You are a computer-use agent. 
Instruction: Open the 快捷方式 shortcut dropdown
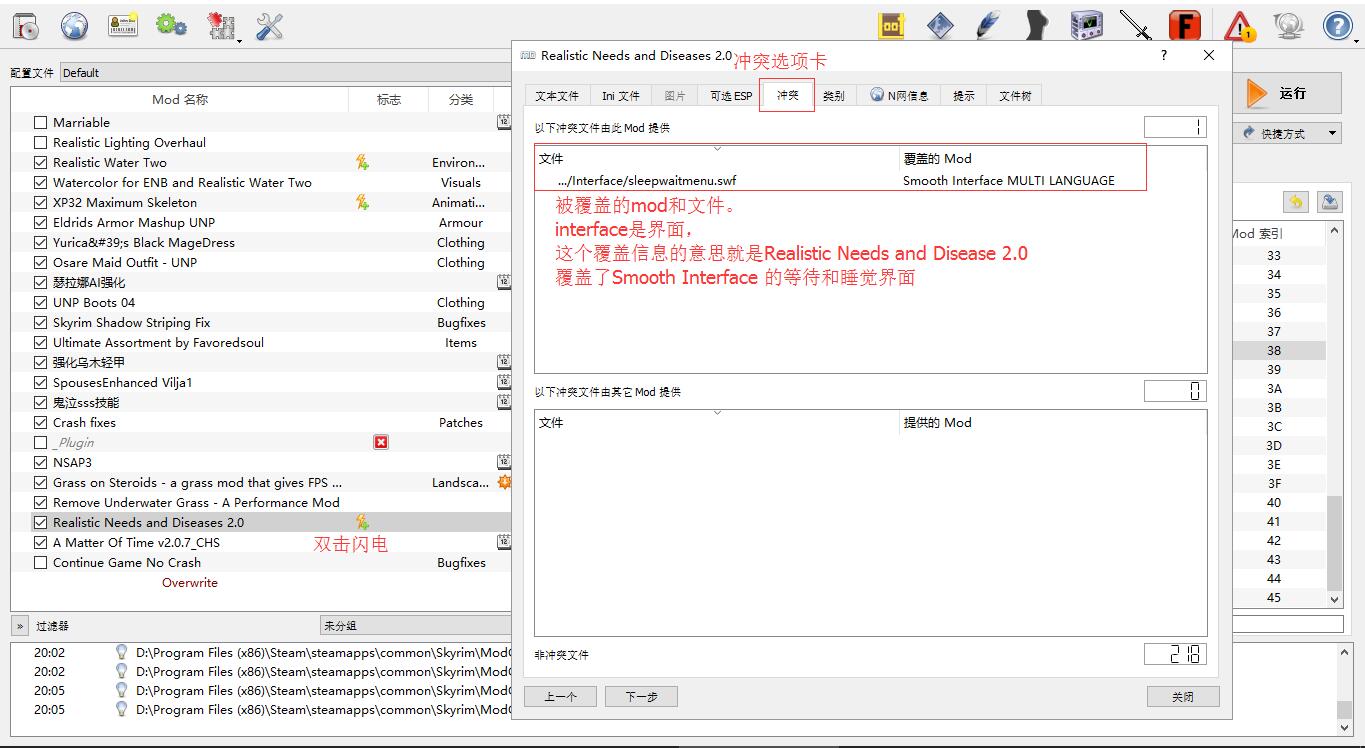[1289, 133]
